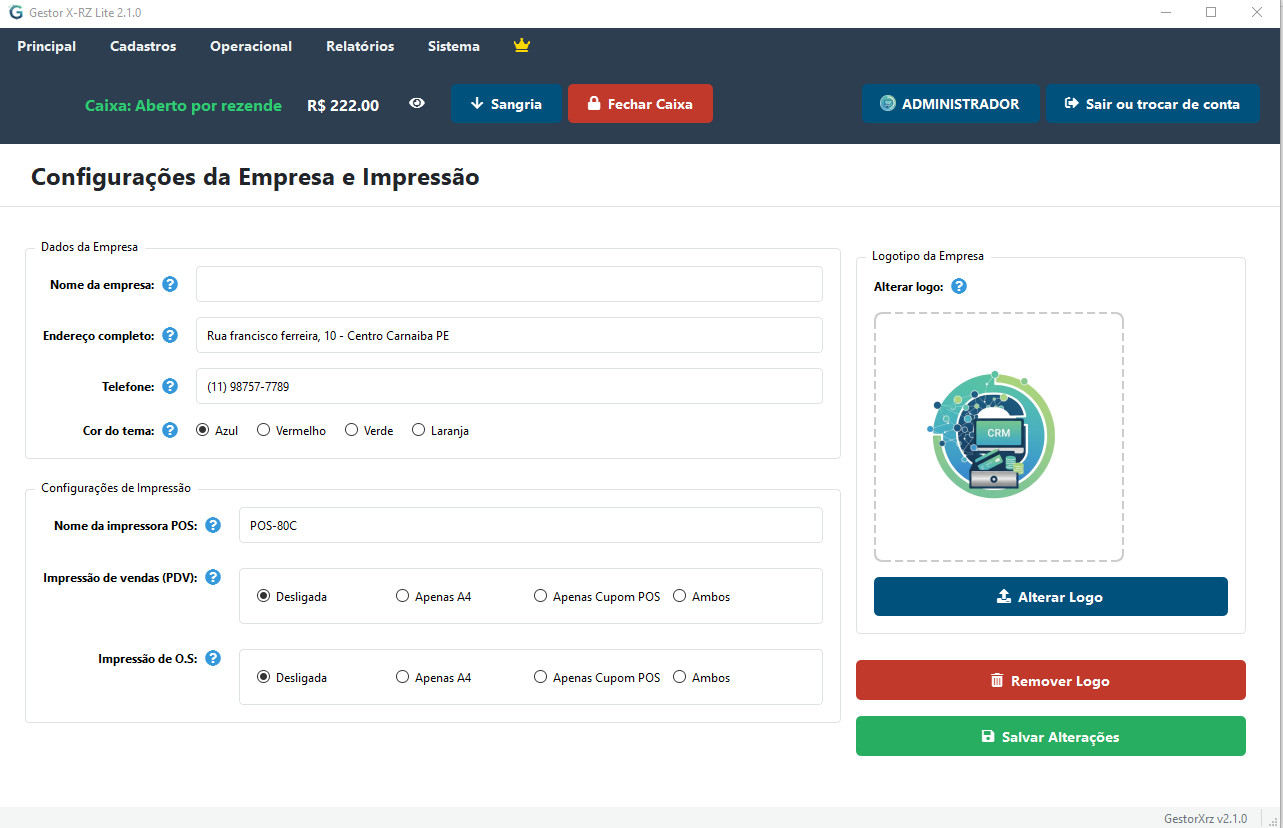Click help icon beside Endereço completo
This screenshot has width=1283, height=828.
pos(170,335)
